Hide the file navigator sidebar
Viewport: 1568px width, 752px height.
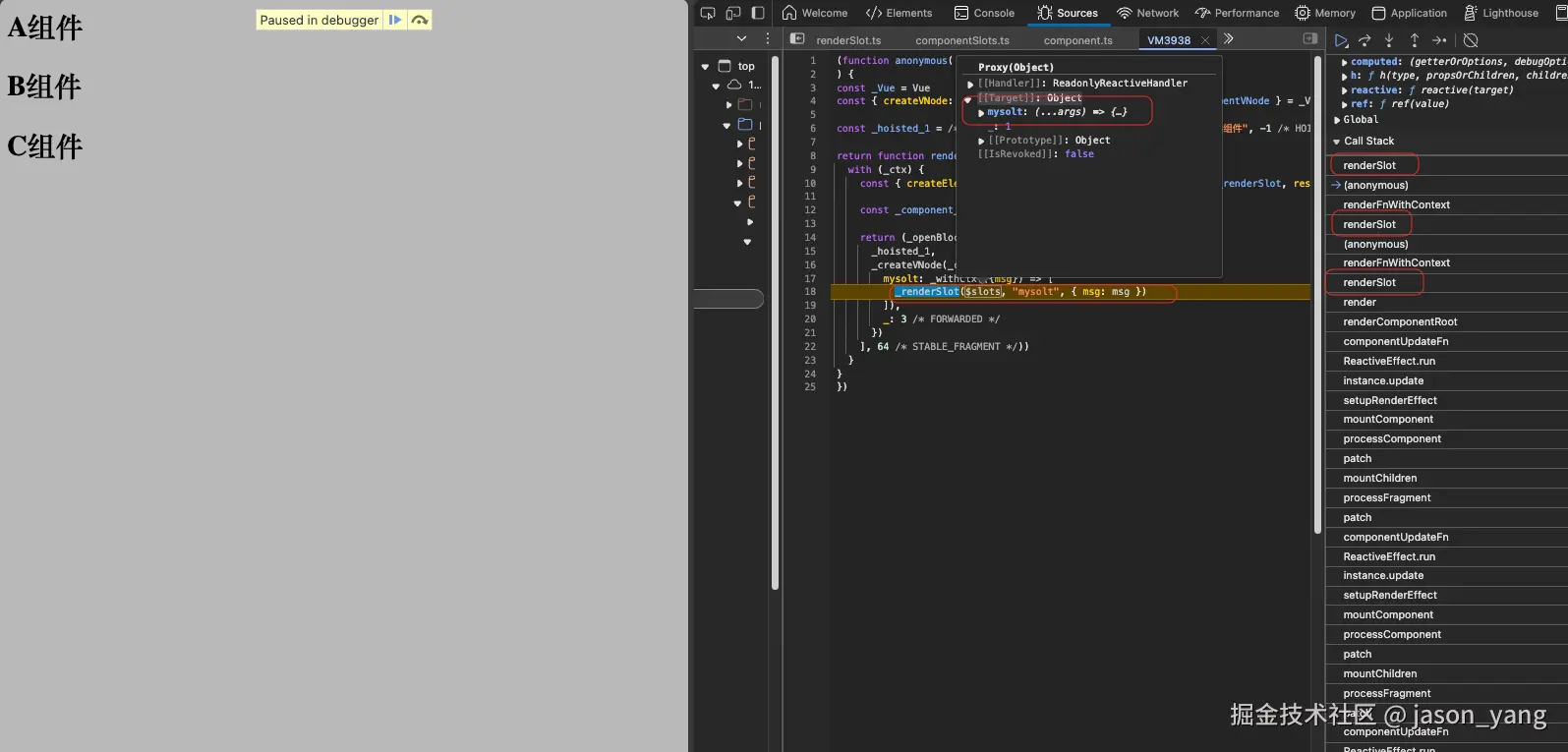(797, 39)
